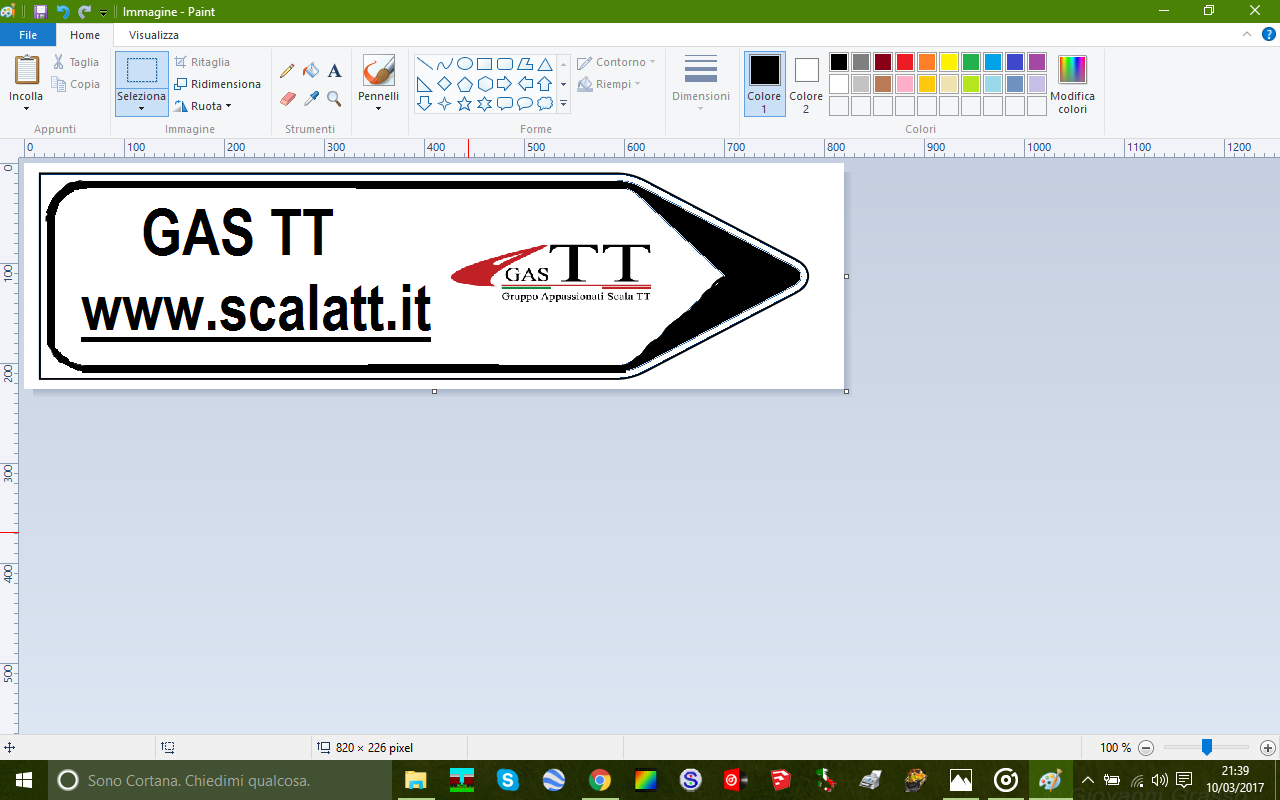Choose the Up arrow shape

(x=544, y=84)
